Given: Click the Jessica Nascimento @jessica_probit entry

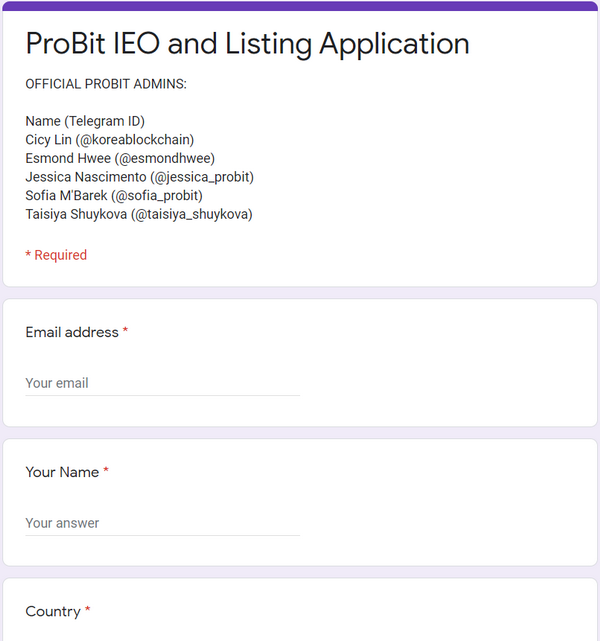Looking at the screenshot, I should [x=139, y=177].
